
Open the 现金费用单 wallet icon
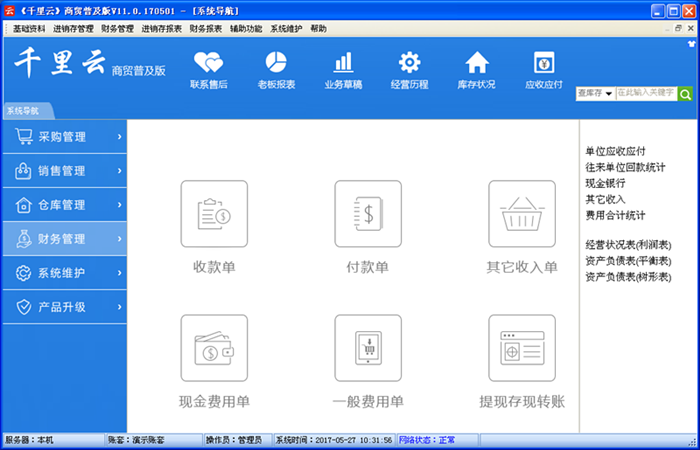214,348
